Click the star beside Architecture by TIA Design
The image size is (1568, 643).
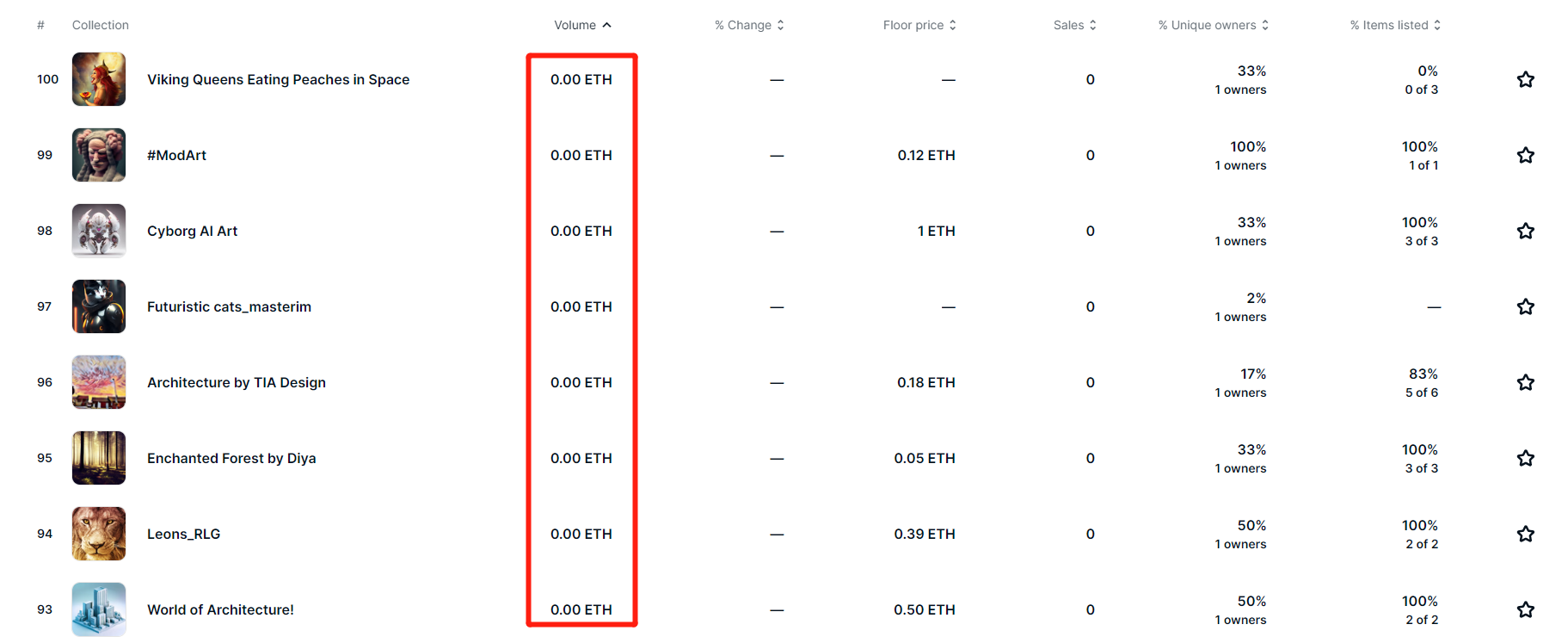[x=1525, y=383]
